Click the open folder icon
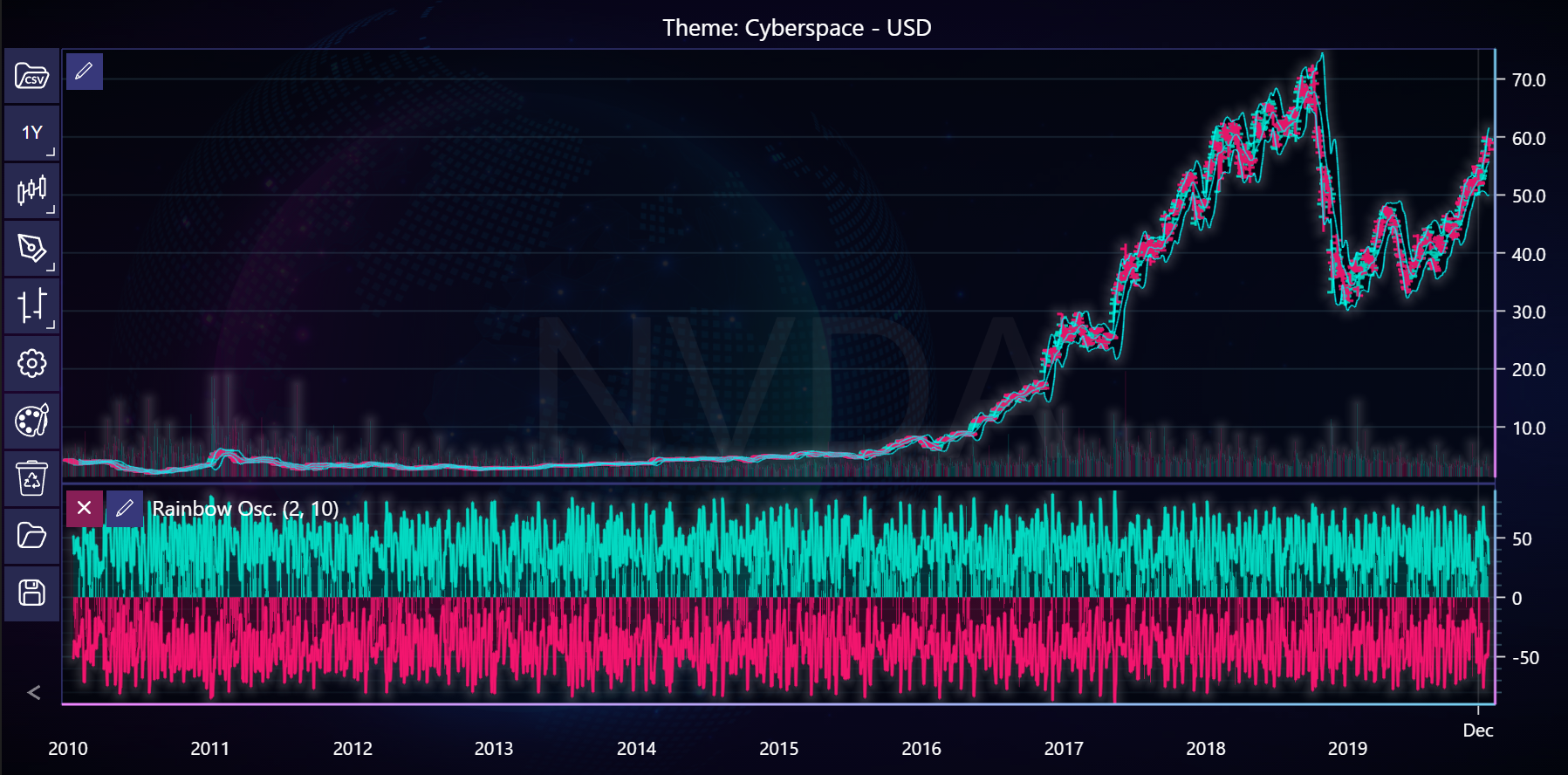The width and height of the screenshot is (1568, 775). pos(31,536)
